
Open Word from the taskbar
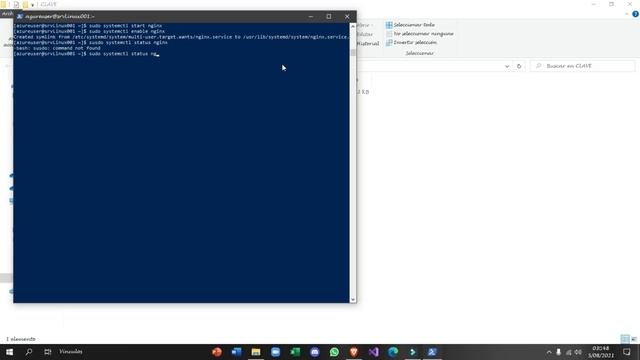[x=236, y=352]
